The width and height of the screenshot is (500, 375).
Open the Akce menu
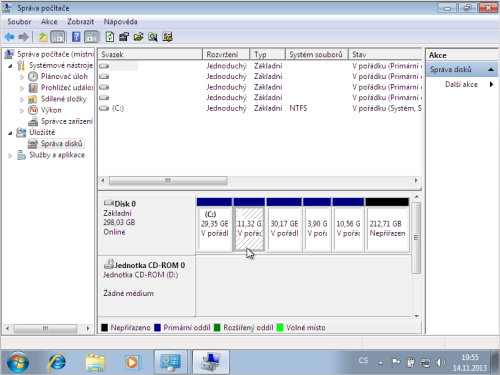coord(49,22)
